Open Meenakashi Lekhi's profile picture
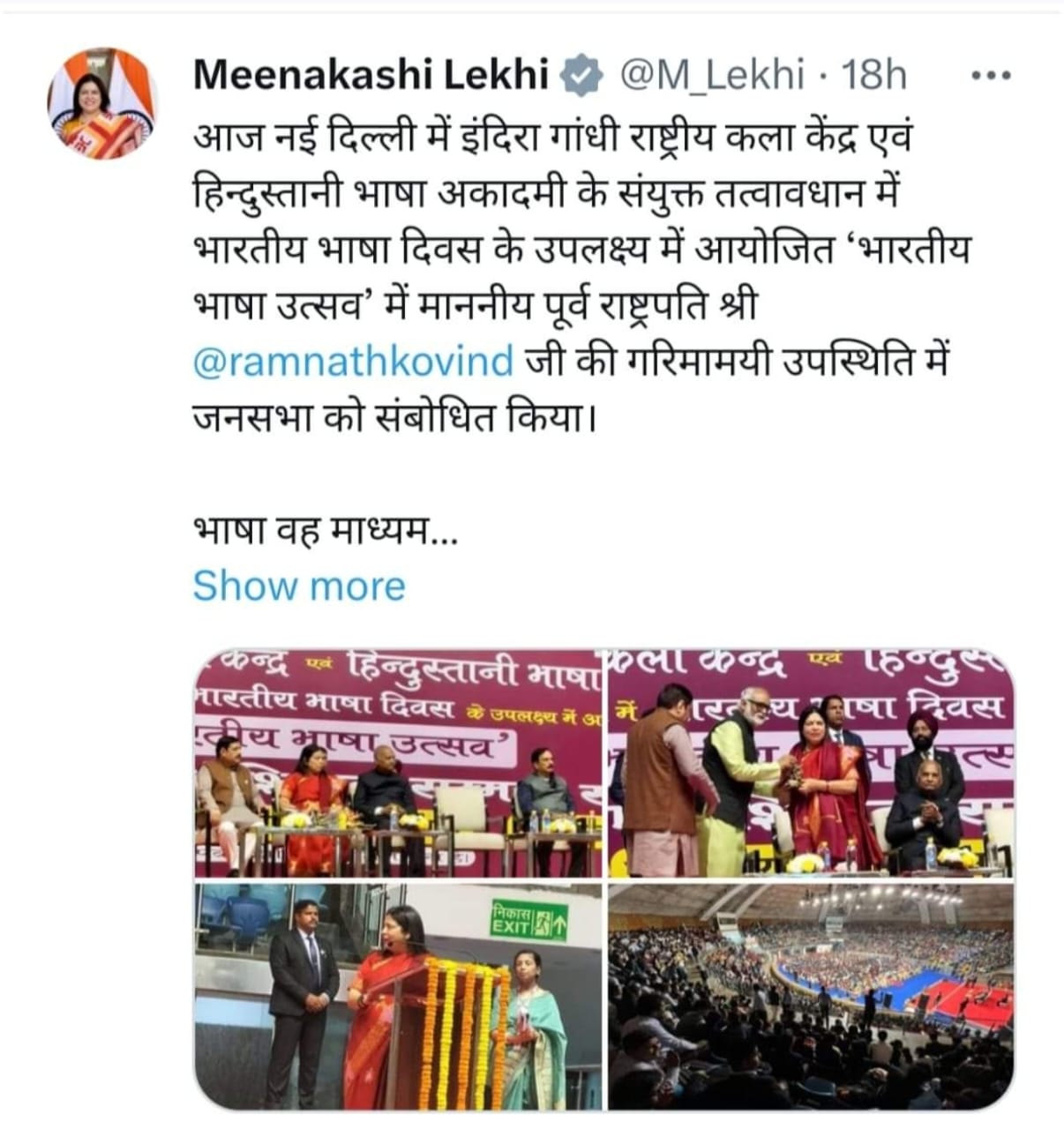Viewport: 1064px width, 1129px height. tap(101, 104)
